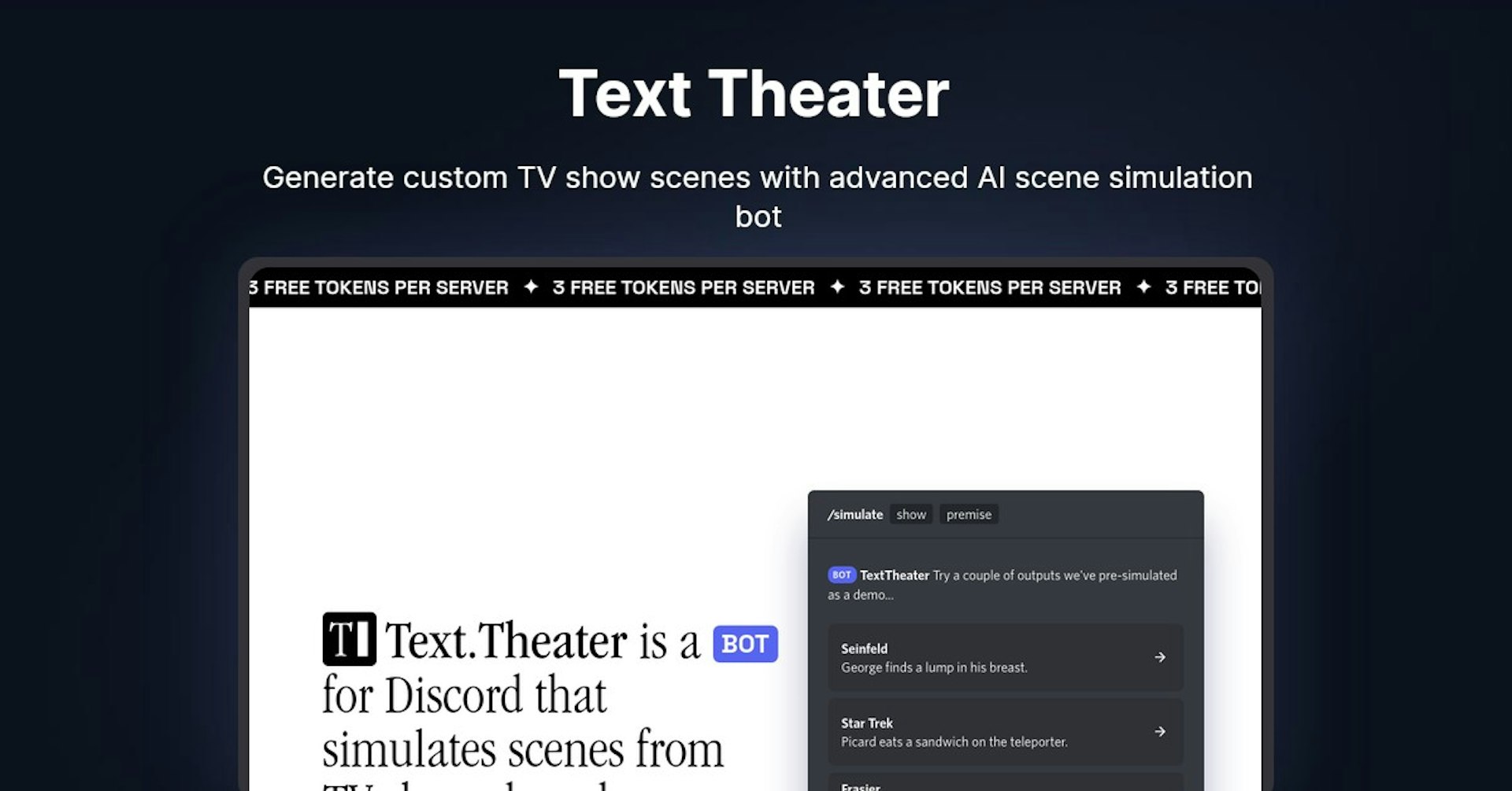Open the Star Trek demo arrow
1512x791 pixels.
pyautogui.click(x=1159, y=732)
